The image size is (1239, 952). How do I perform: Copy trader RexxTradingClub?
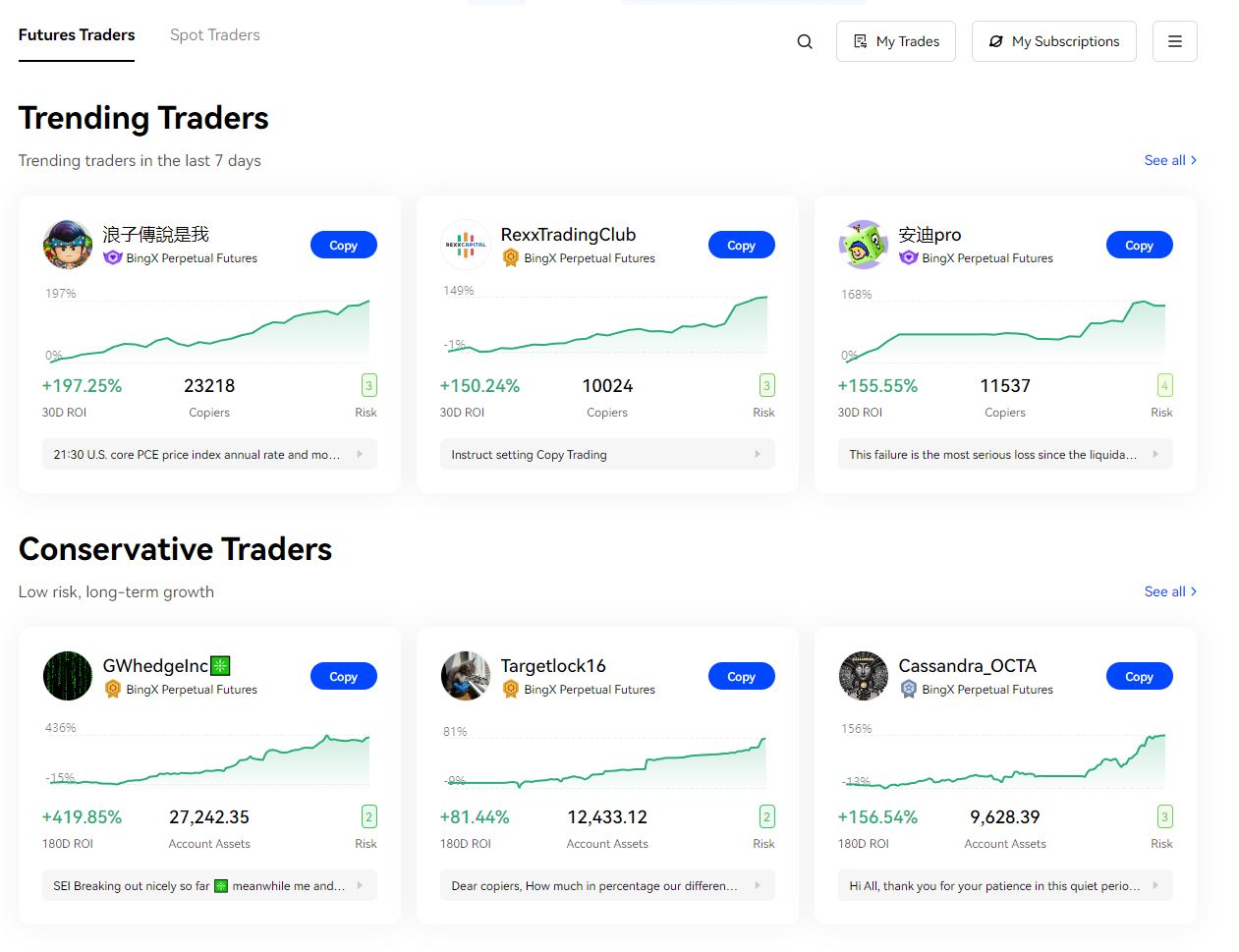(741, 245)
